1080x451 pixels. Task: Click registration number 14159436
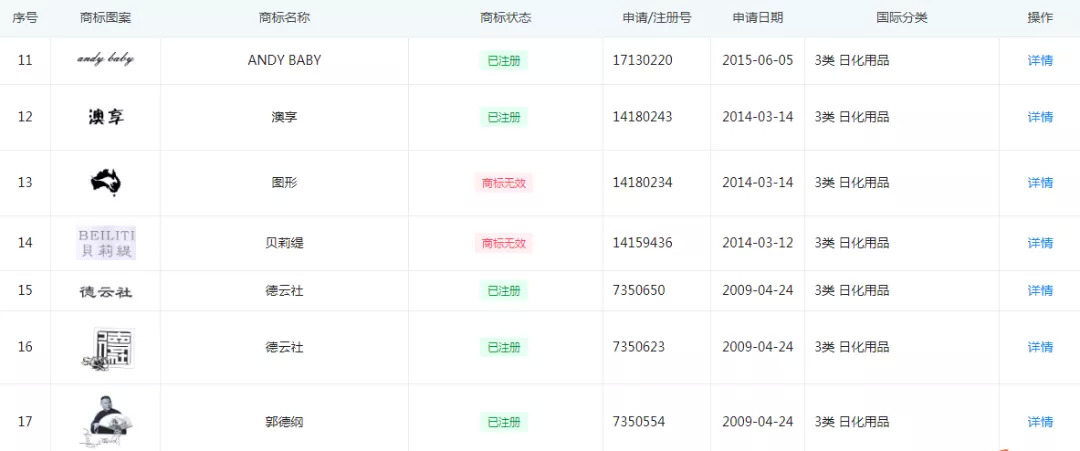coord(643,242)
